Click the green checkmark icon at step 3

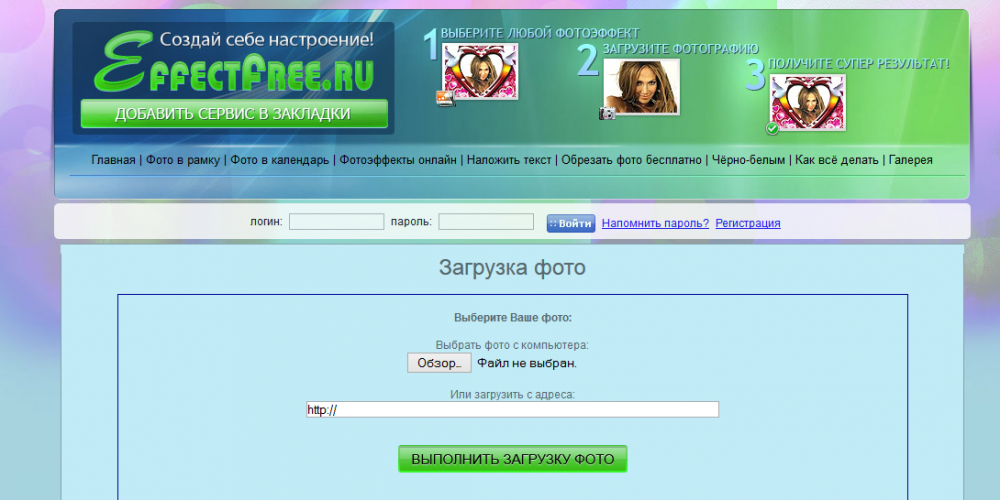[772, 129]
